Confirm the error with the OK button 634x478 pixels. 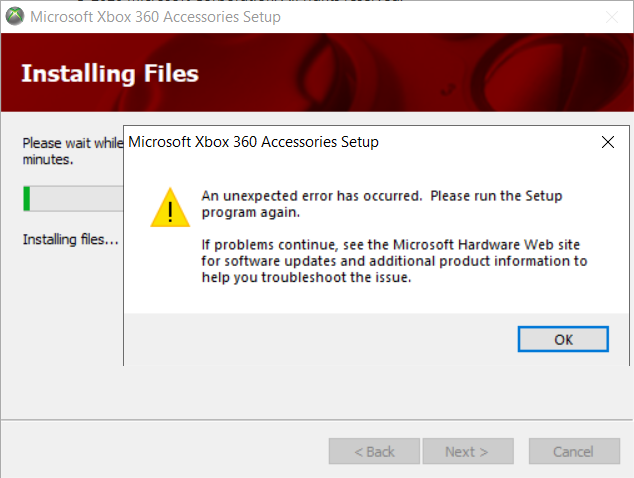coord(563,339)
